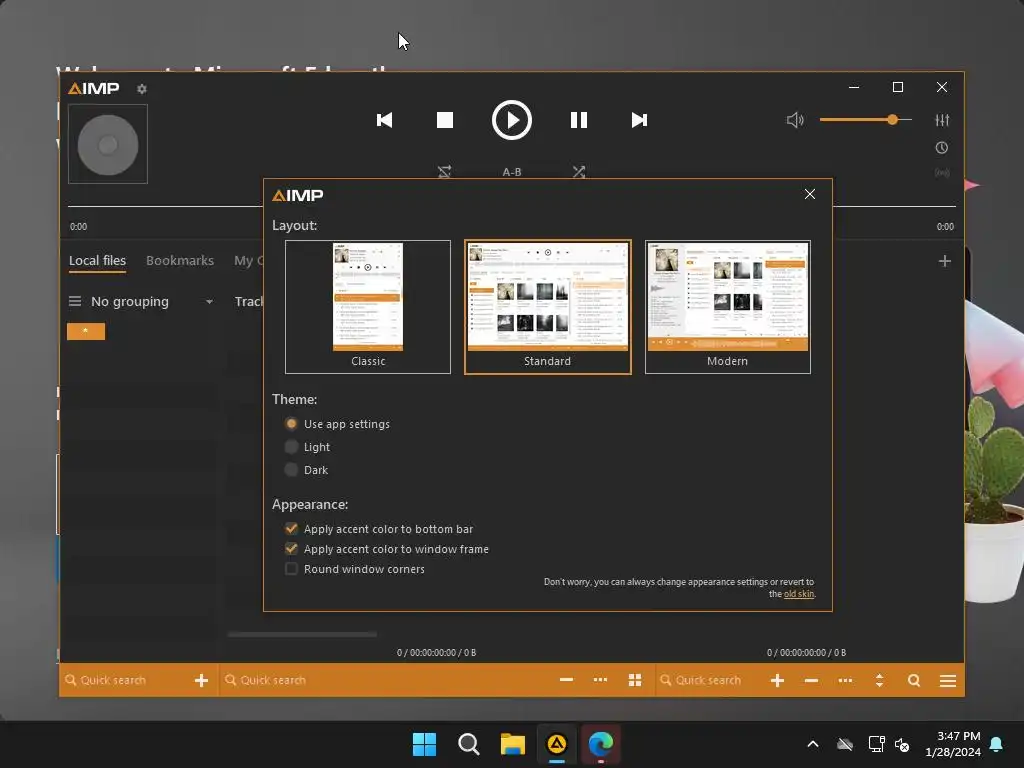This screenshot has width=1024, height=768.
Task: Open grouping list menu icon
Action: pyautogui.click(x=75, y=301)
